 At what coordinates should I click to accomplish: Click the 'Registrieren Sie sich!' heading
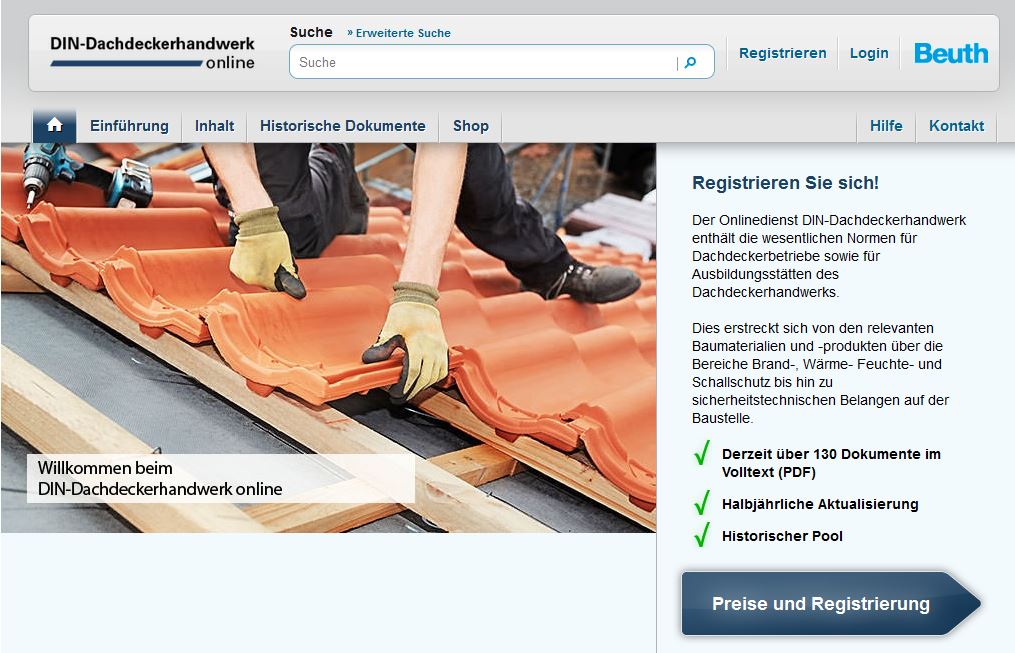coord(785,183)
